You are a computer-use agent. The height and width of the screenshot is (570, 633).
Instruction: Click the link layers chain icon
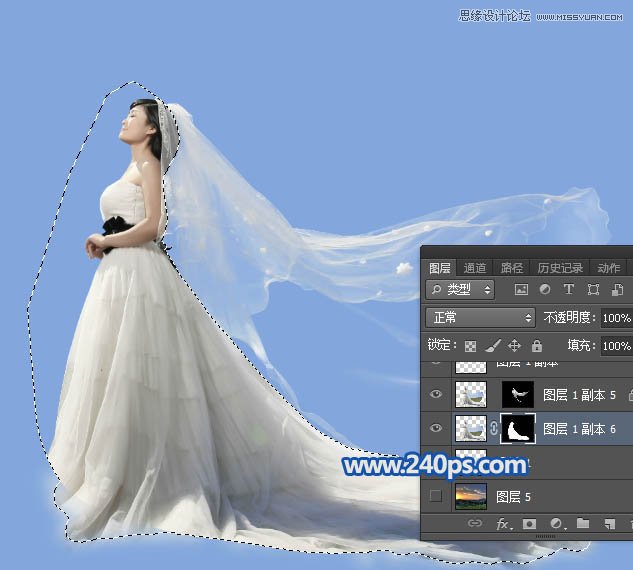pyautogui.click(x=474, y=523)
